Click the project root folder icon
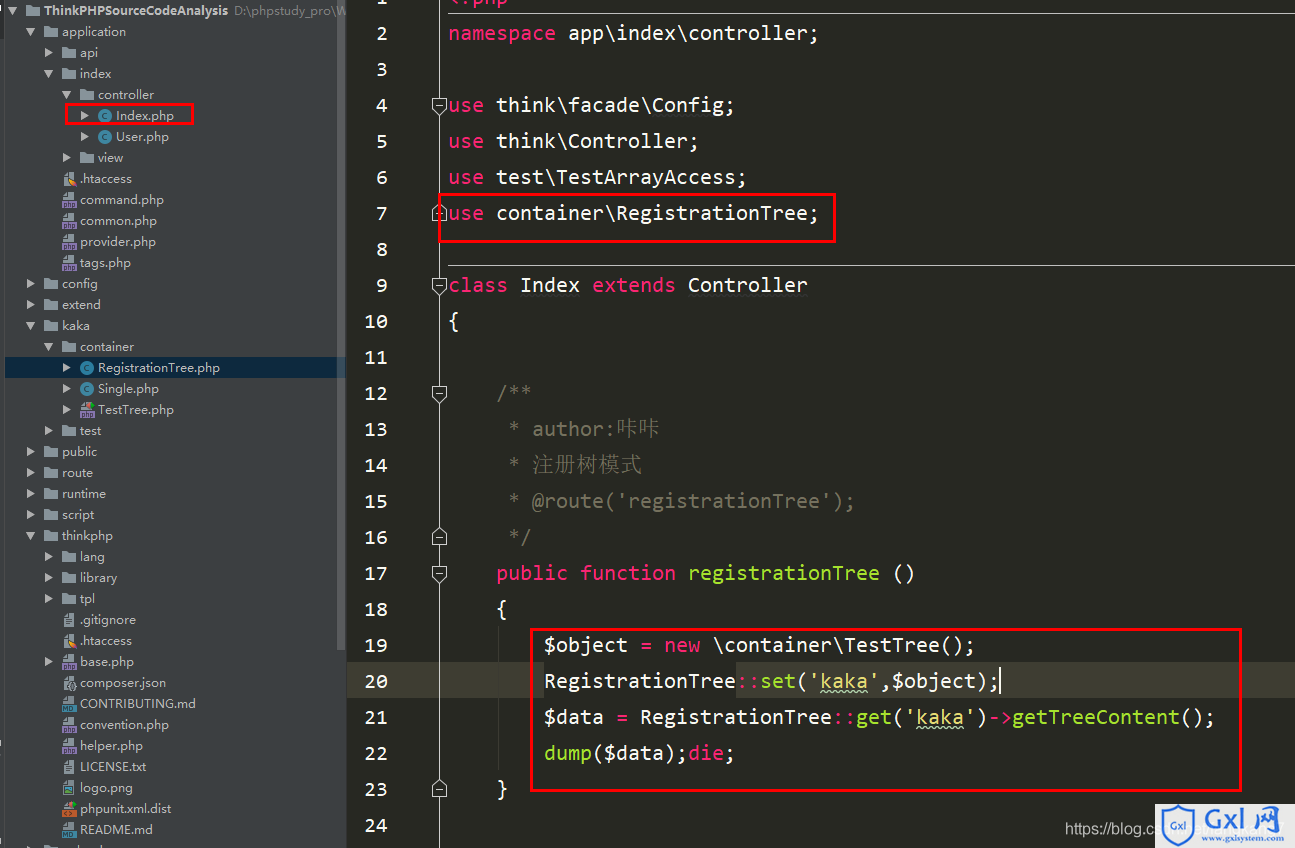1295x848 pixels. click(33, 11)
